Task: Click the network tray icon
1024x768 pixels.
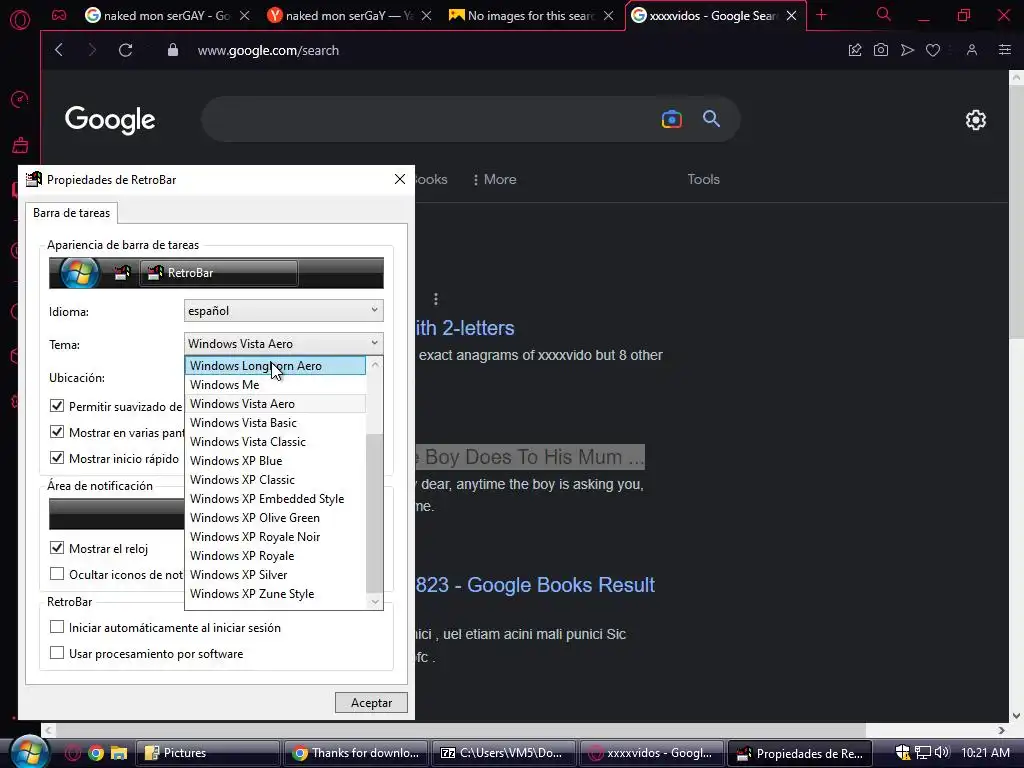Action: [x=922, y=753]
